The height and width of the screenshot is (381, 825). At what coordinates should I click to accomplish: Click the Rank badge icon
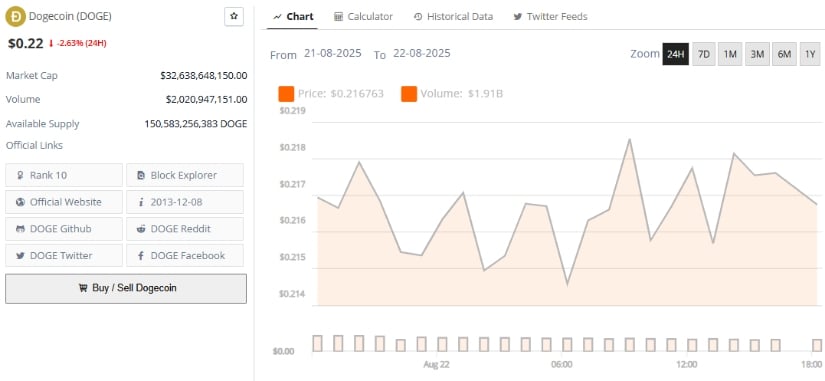click(x=20, y=175)
